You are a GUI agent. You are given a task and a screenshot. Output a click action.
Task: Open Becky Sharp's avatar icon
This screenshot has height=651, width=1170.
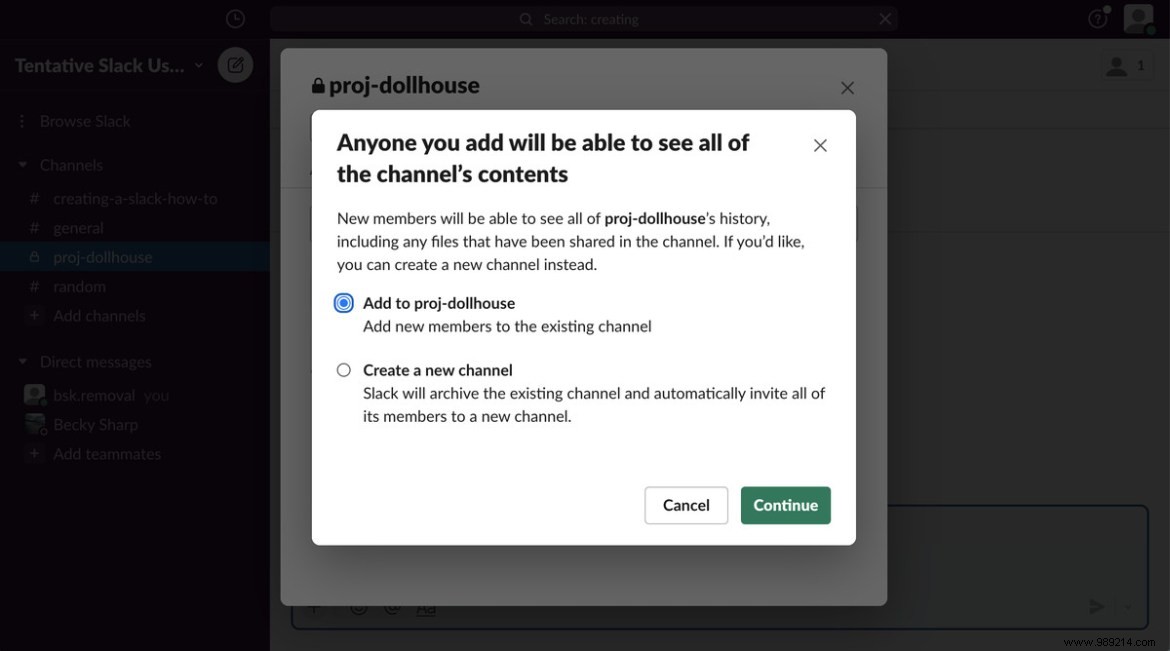point(35,423)
